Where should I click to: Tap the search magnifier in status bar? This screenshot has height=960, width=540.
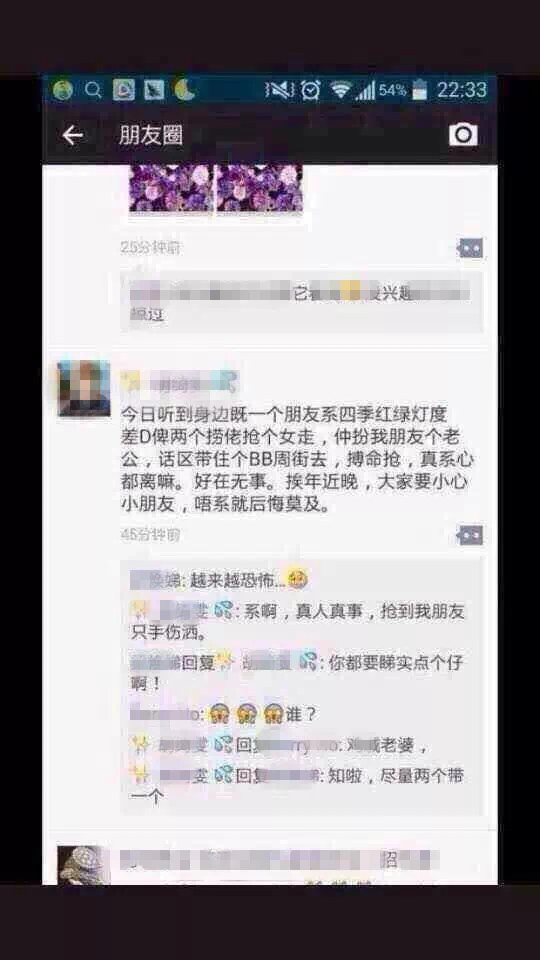(92, 90)
